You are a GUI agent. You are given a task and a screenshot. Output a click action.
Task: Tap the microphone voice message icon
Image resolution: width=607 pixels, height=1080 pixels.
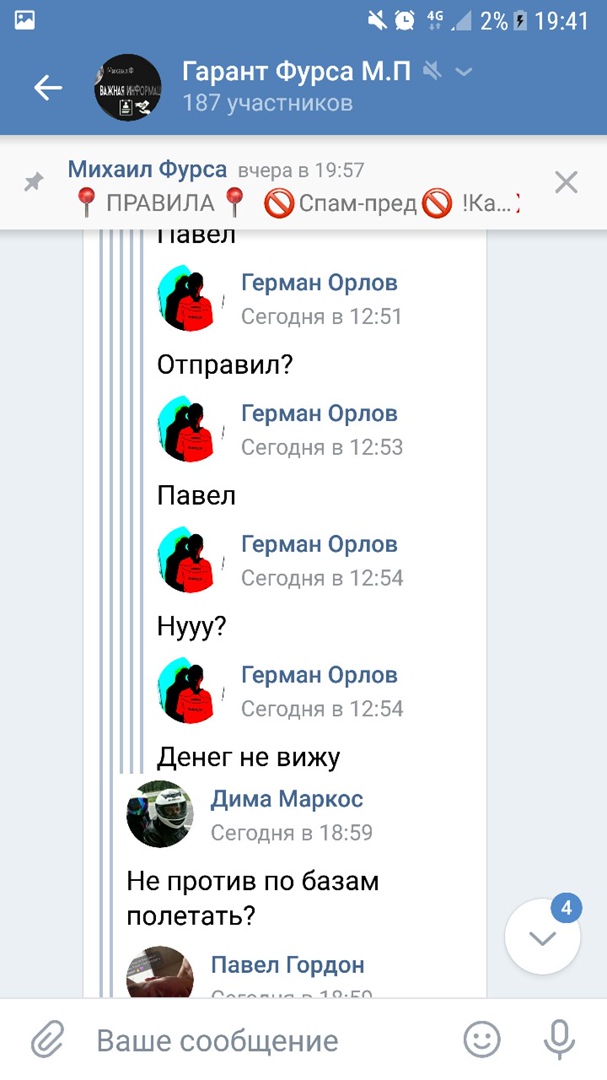pos(559,1040)
